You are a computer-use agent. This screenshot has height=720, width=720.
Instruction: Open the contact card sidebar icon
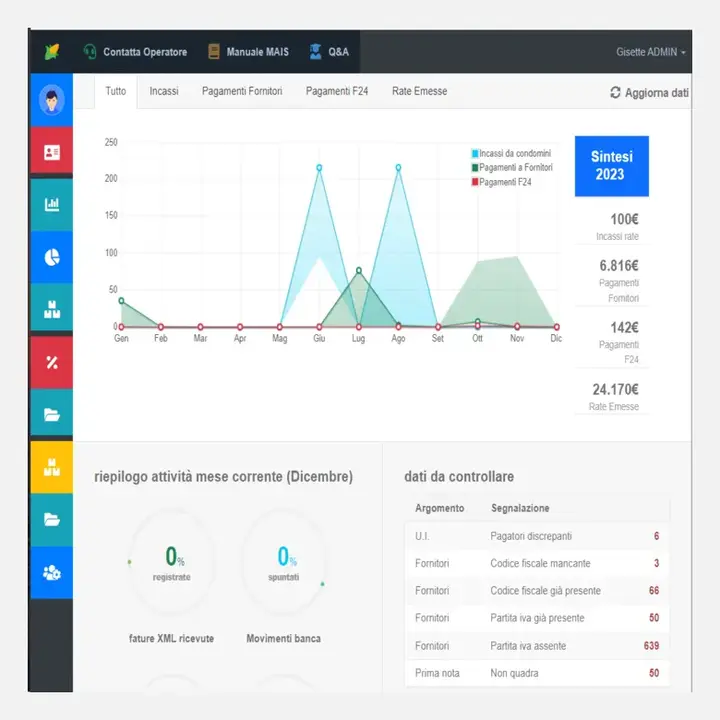[x=51, y=152]
